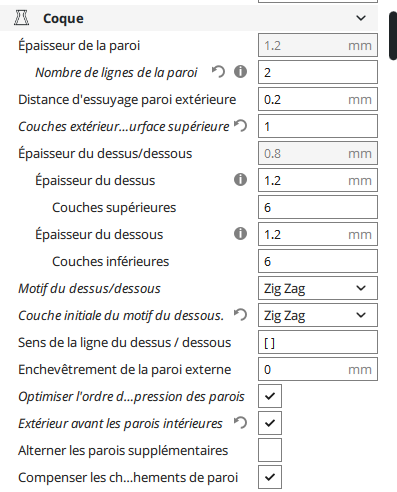
Task: Reset Couches extérieures surface supérieure setting
Action: (x=240, y=126)
